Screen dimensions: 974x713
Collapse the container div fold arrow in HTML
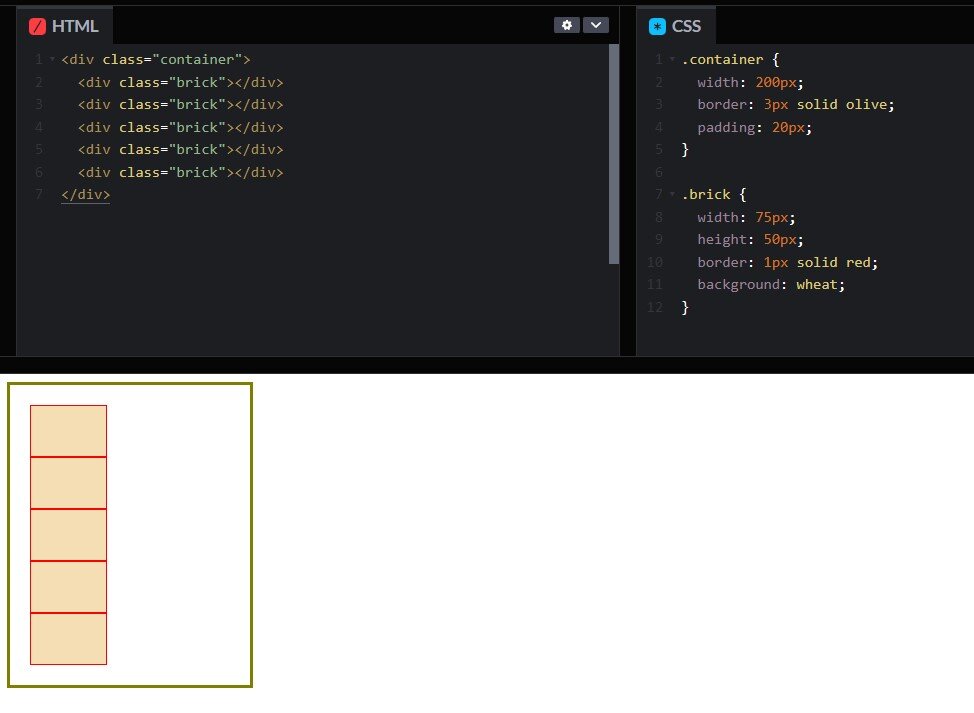pyautogui.click(x=52, y=60)
